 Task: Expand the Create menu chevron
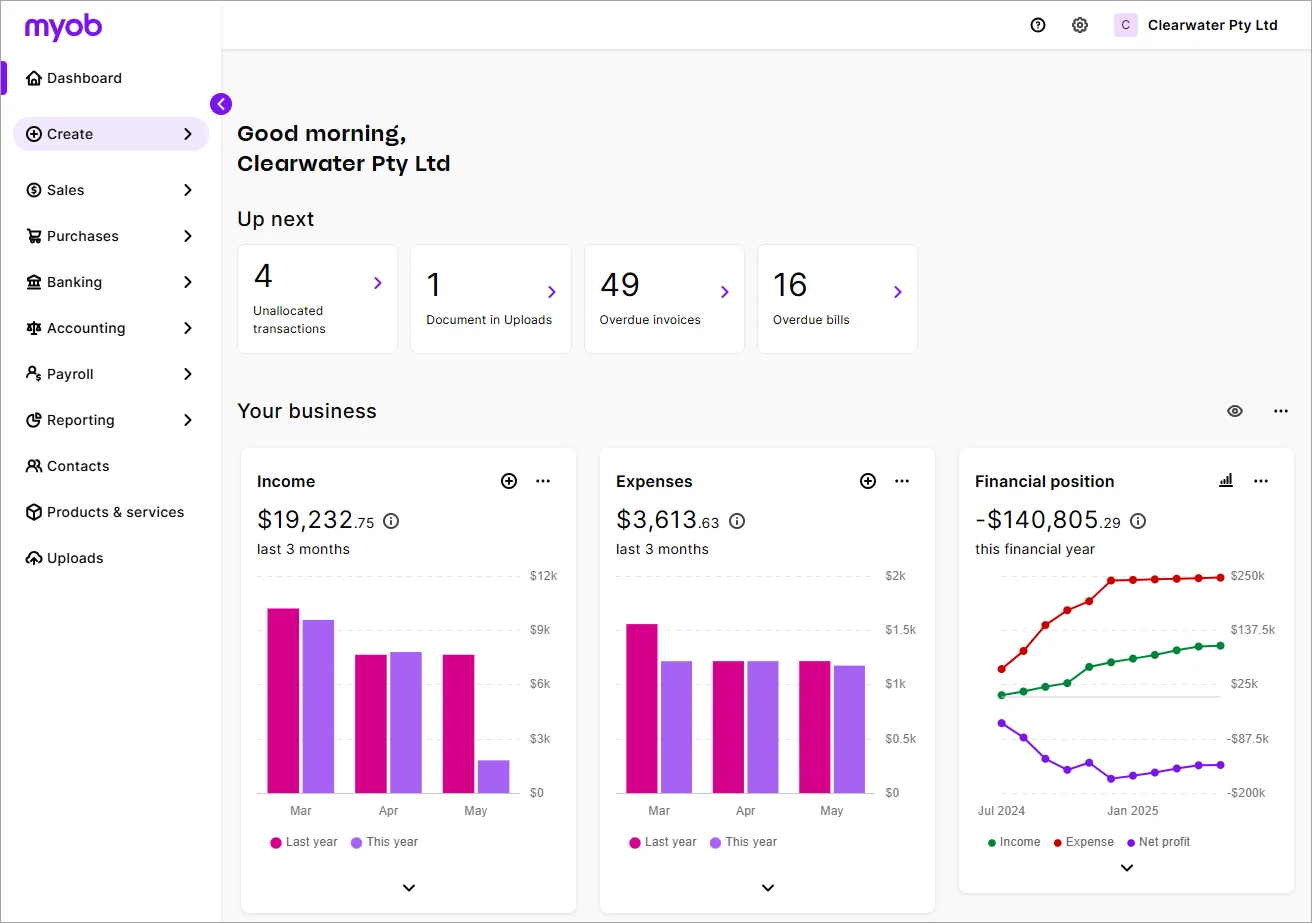click(188, 134)
